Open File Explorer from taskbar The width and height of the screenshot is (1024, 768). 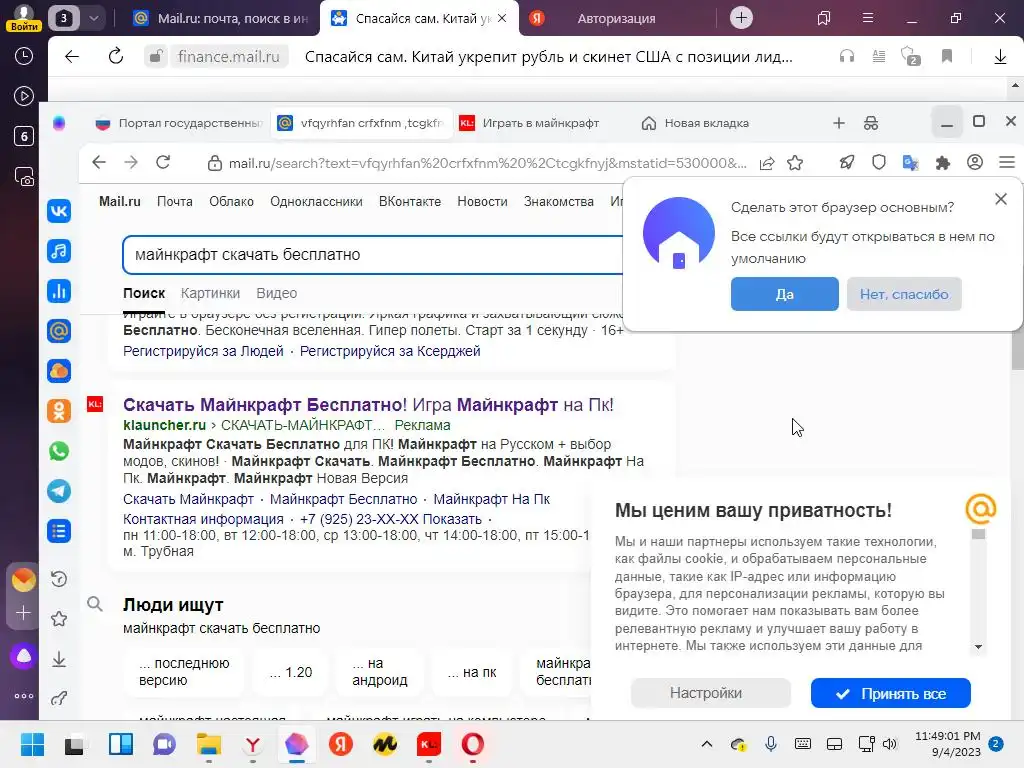click(209, 744)
